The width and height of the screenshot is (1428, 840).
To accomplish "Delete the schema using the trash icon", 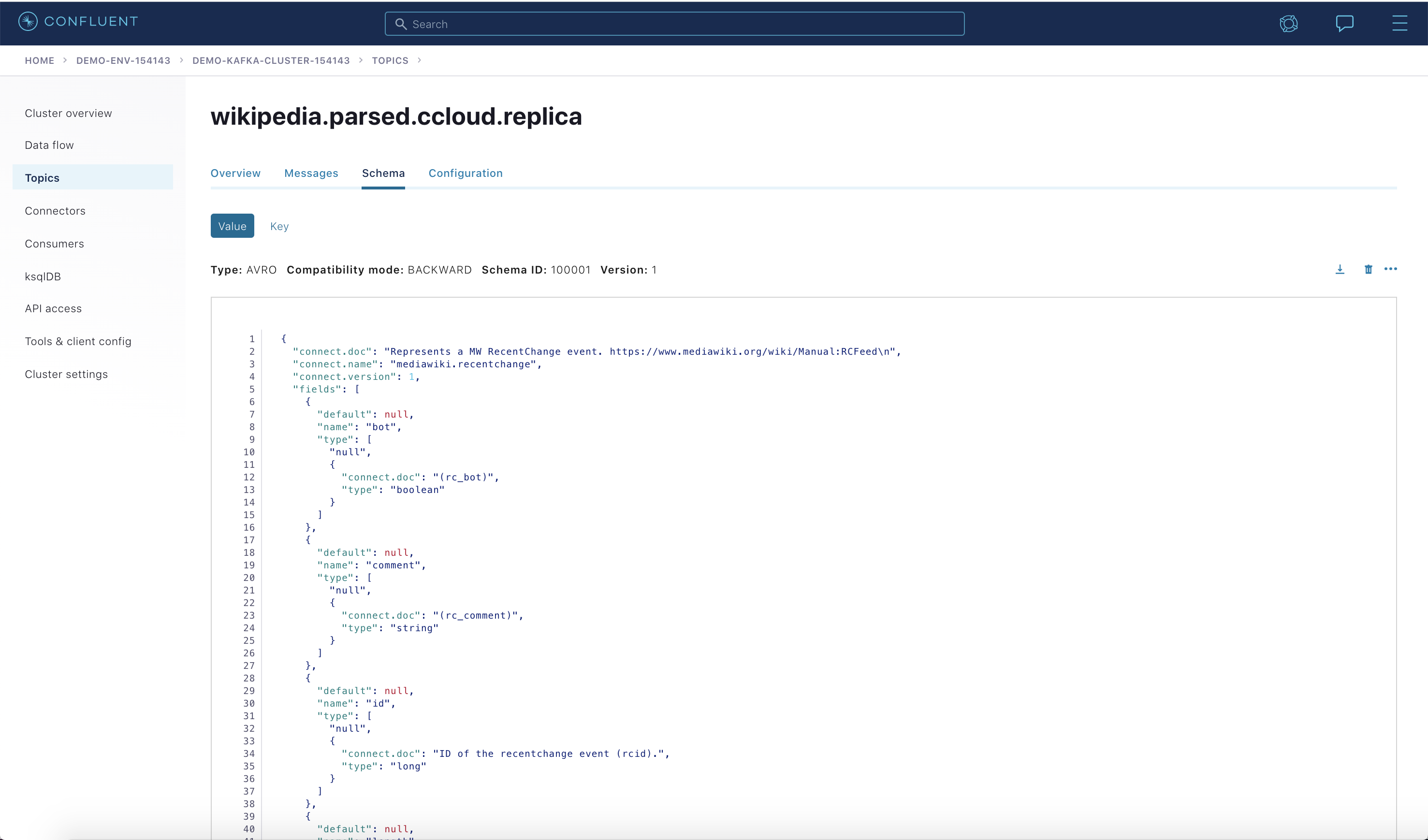I will pos(1369,270).
